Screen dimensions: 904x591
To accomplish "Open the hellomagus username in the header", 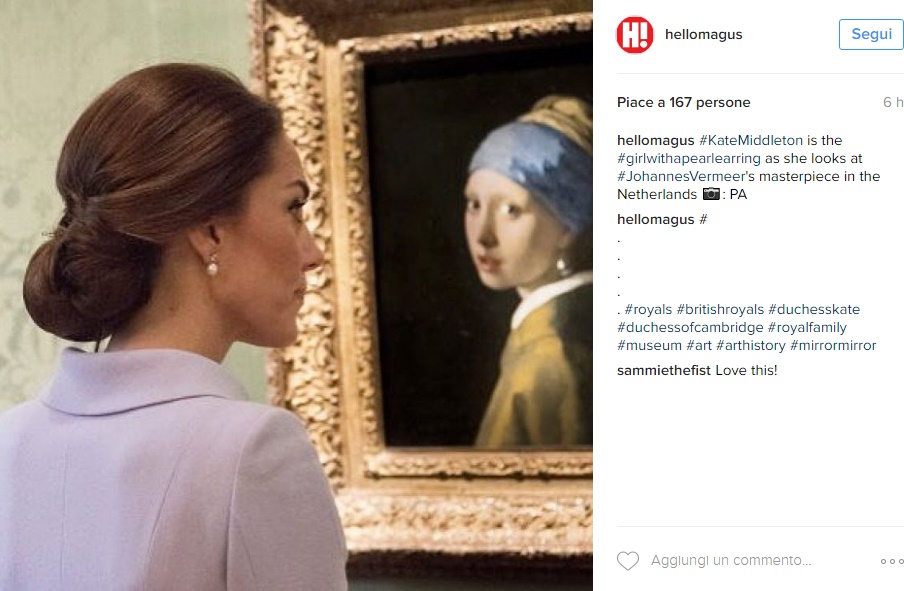I will (x=703, y=34).
